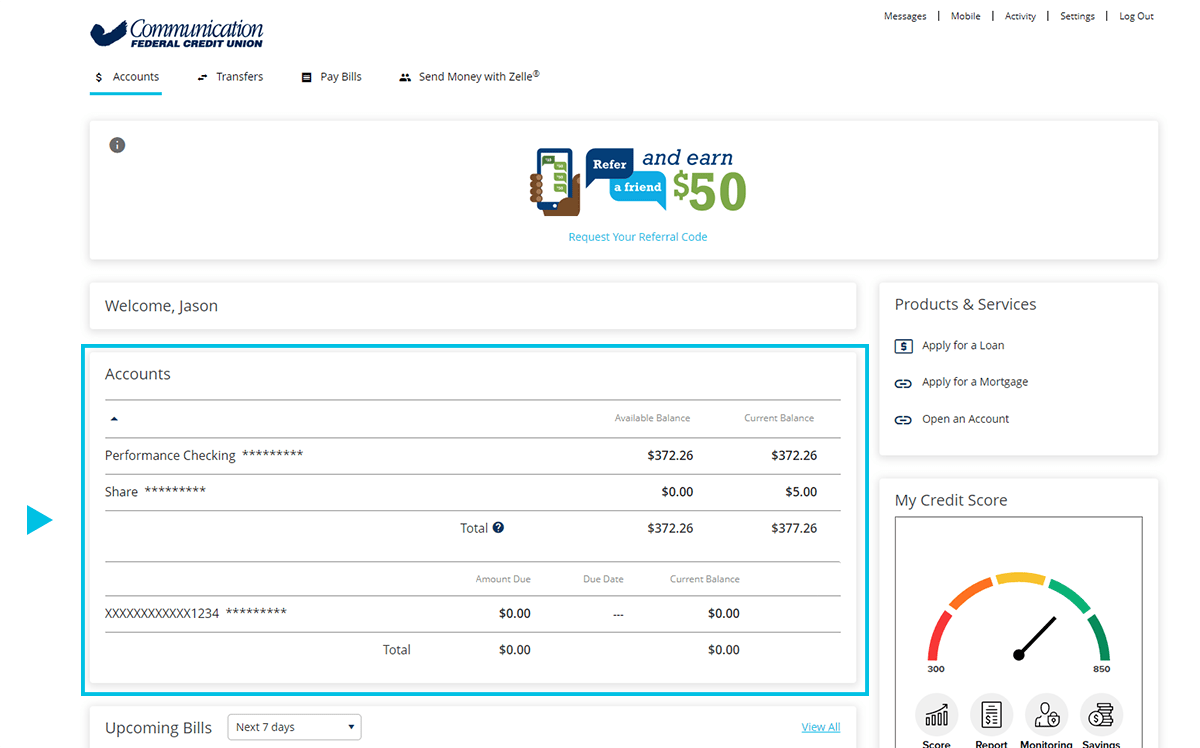This screenshot has width=1200, height=748.
Task: Open the Savings icon in credit panel
Action: coord(1101,715)
